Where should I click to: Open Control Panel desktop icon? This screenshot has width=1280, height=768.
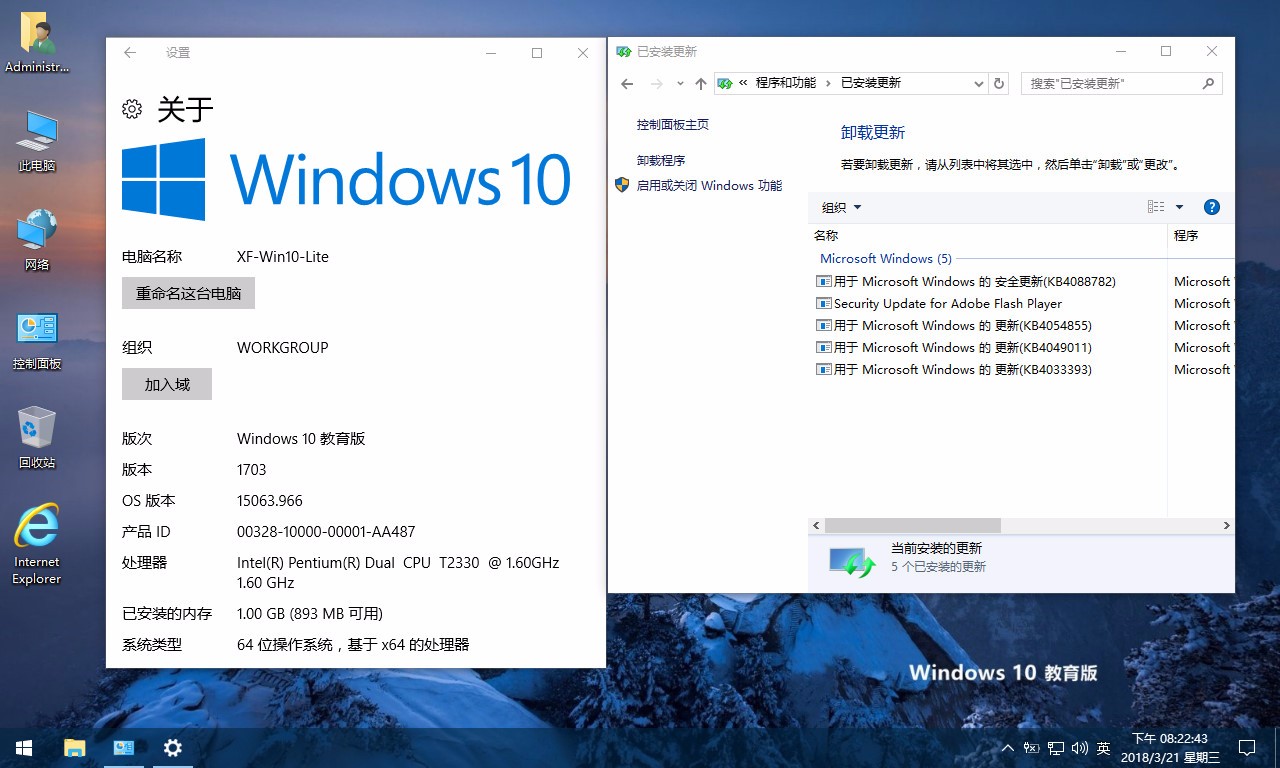tap(37, 341)
